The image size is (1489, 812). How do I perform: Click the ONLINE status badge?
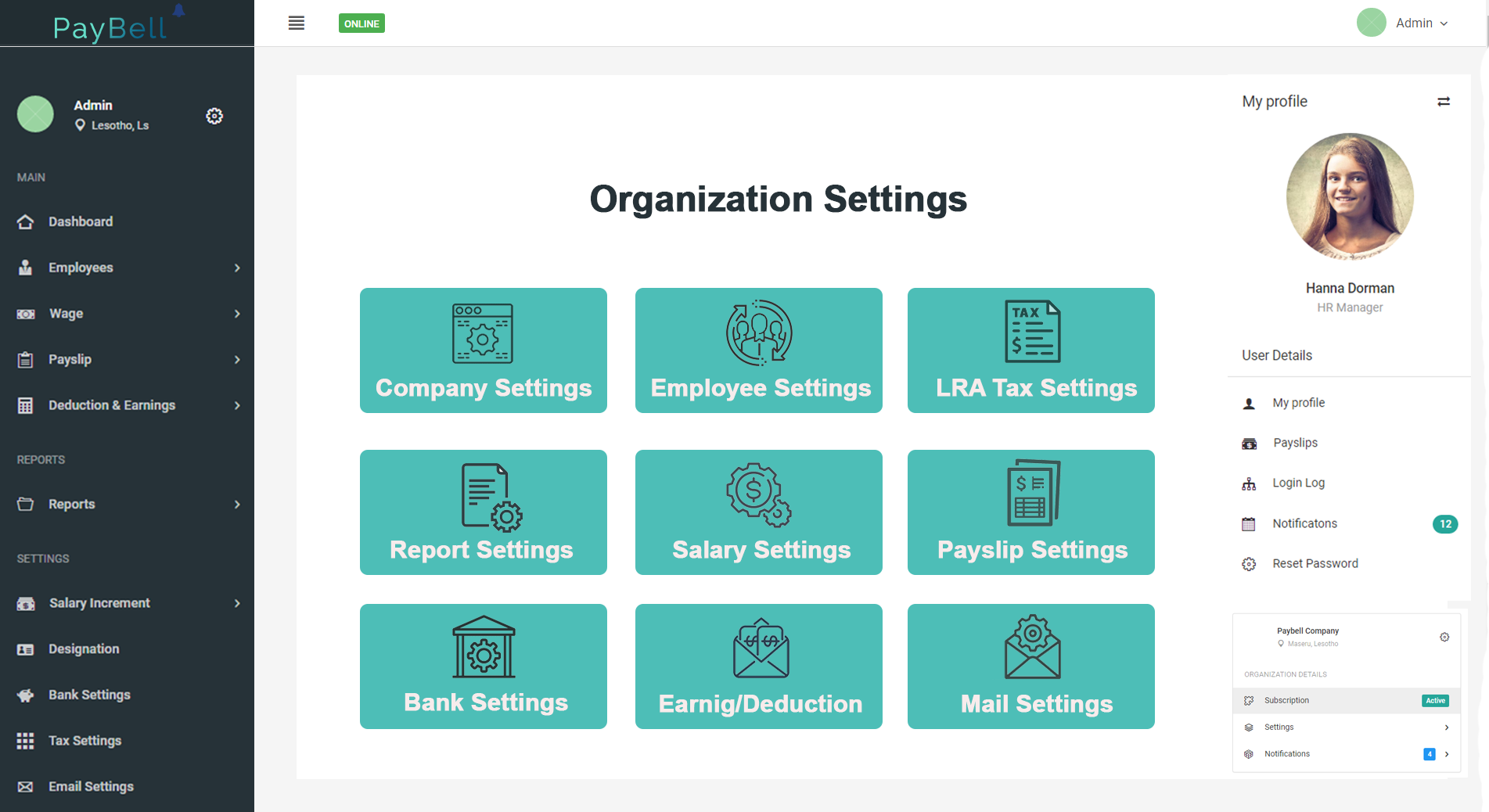click(x=361, y=23)
